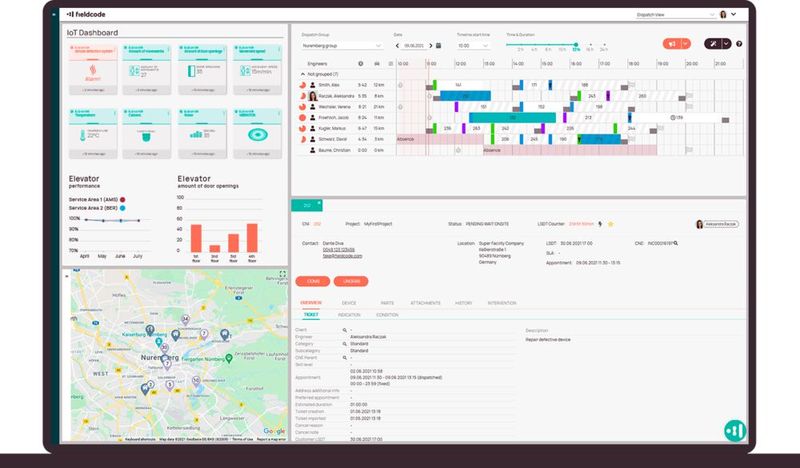
Task: Open the calendar date picker icon
Action: pos(438,45)
